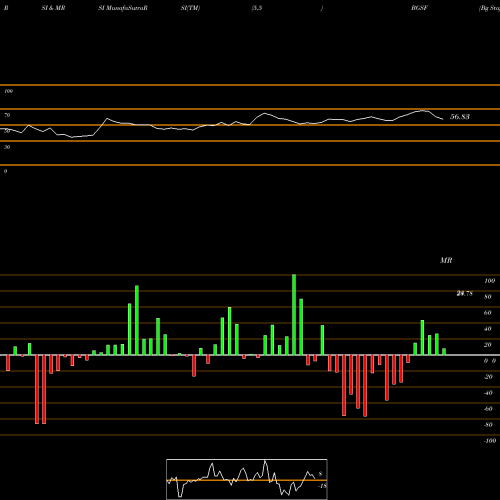This screenshot has height=500, width=500.
Task: Click the -80 label on MR scale
Action: click(x=488, y=425)
